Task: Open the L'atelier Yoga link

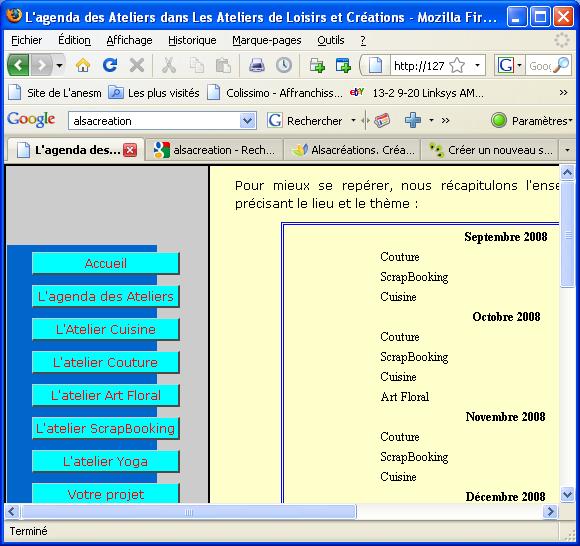Action: (x=105, y=461)
